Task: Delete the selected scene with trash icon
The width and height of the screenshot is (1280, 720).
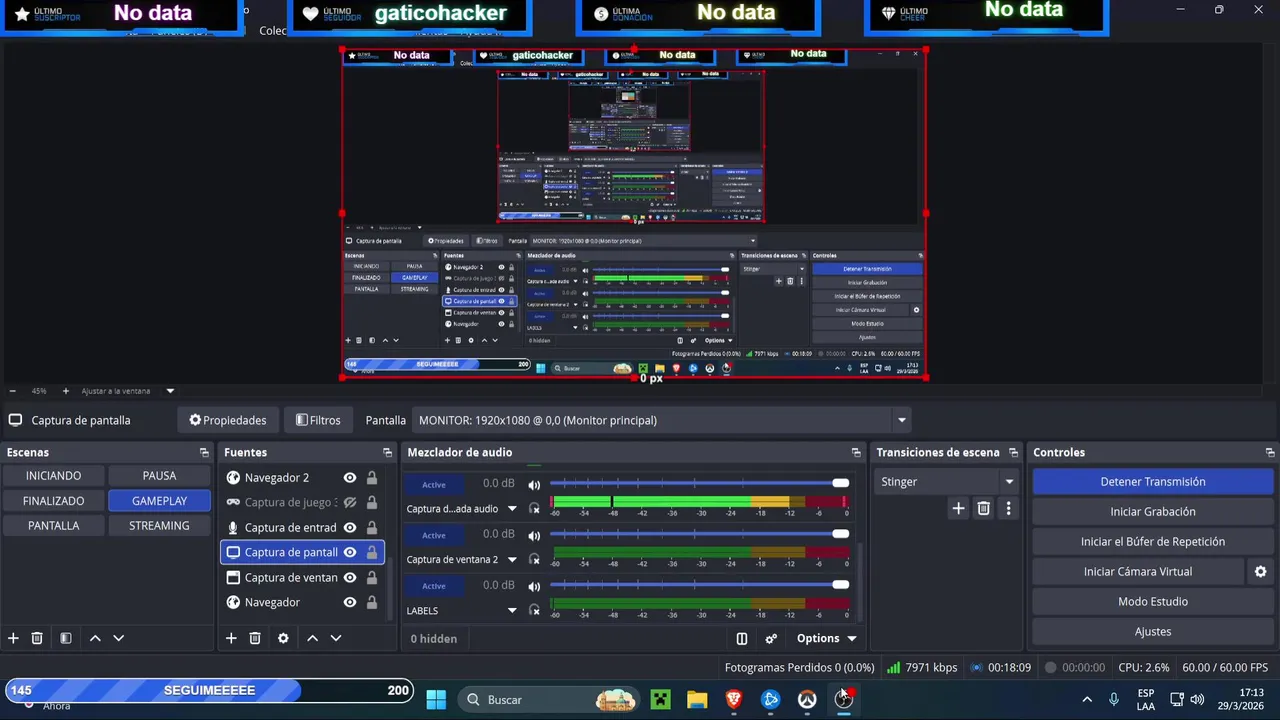Action: point(37,638)
